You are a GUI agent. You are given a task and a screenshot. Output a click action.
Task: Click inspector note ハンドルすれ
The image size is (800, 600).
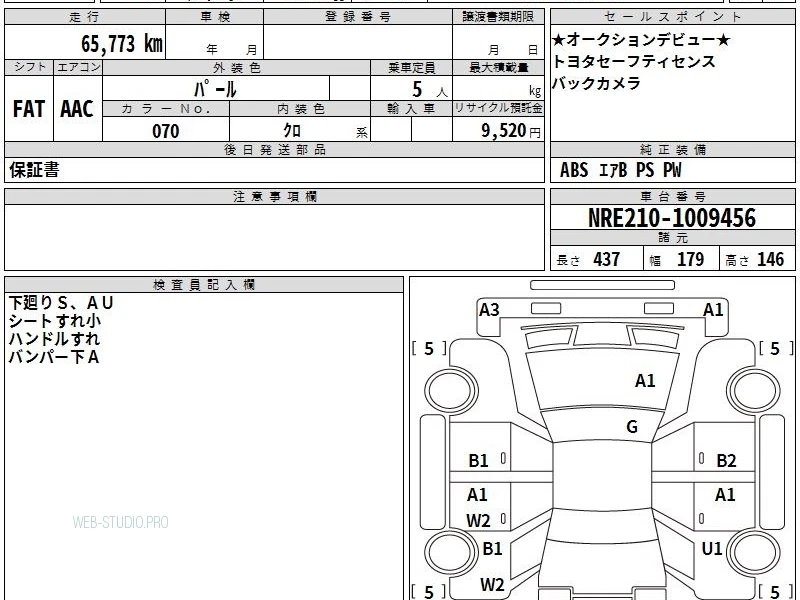[x=54, y=339]
